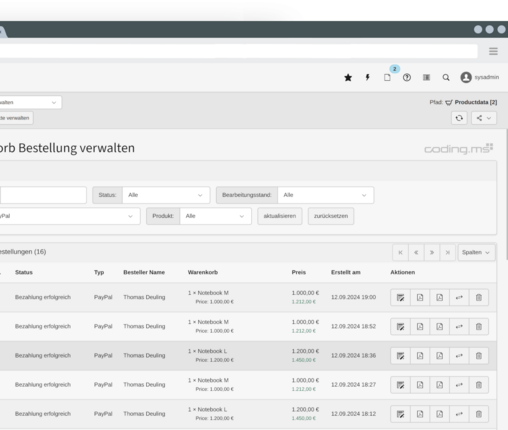Screen dimensions: 508x430
Task: Click price 1.450,00 € in the 18:12 order
Action: pyautogui.click(x=304, y=418)
